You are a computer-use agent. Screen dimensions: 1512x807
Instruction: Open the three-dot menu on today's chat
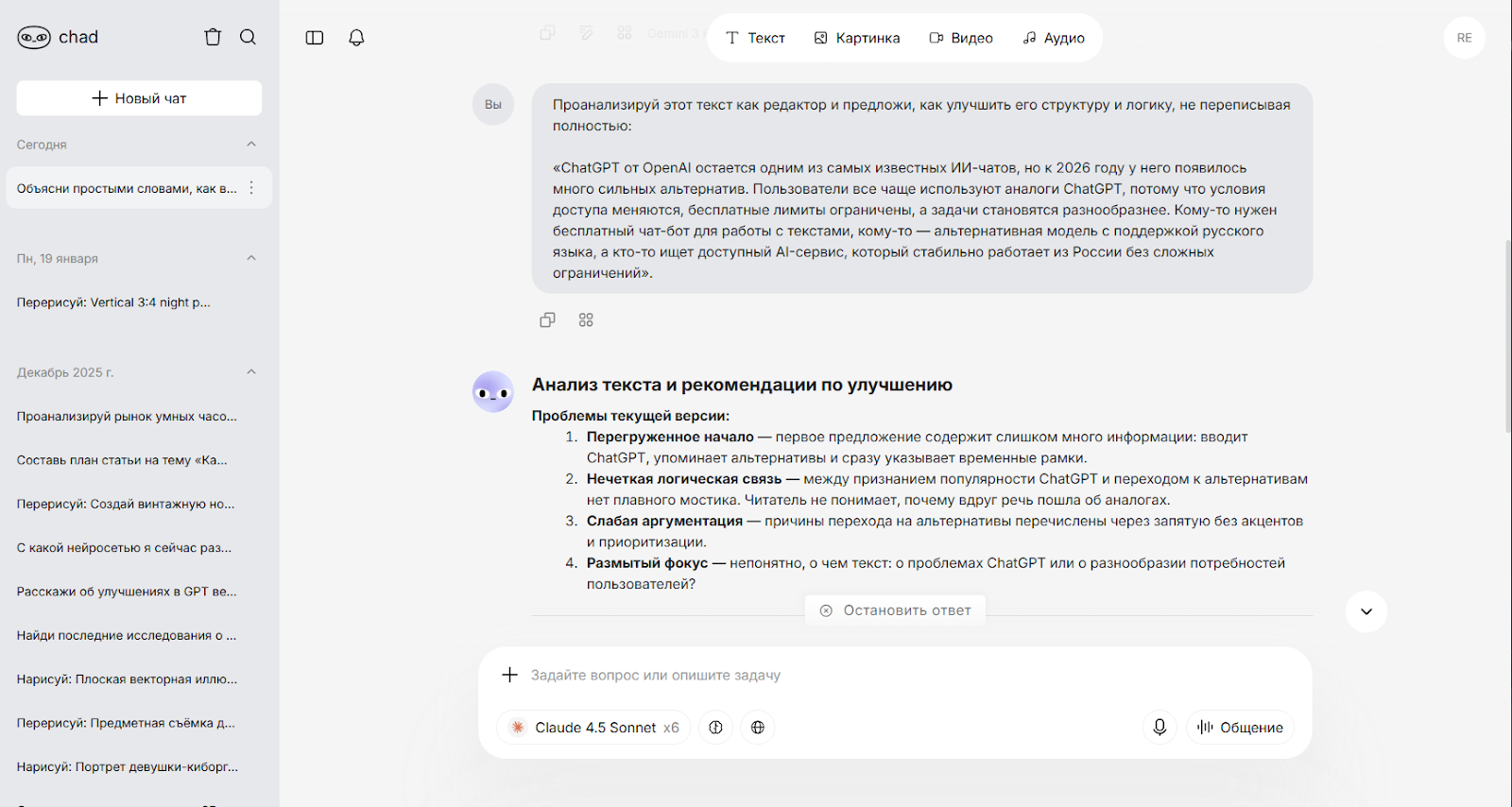coord(251,188)
